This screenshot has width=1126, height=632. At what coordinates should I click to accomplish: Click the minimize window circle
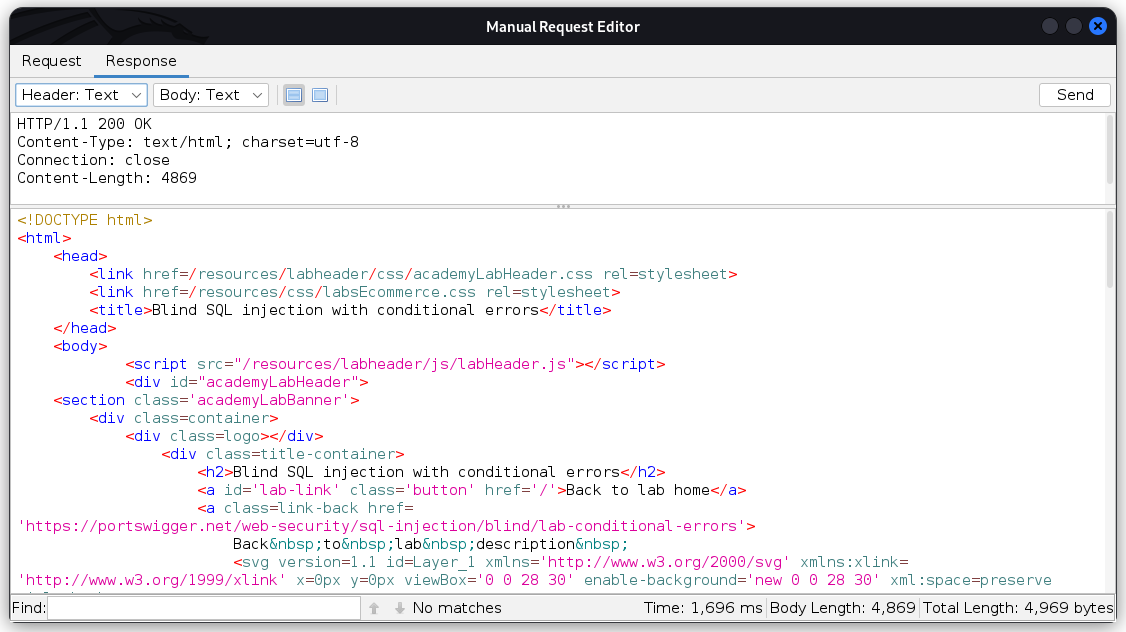point(1049,26)
